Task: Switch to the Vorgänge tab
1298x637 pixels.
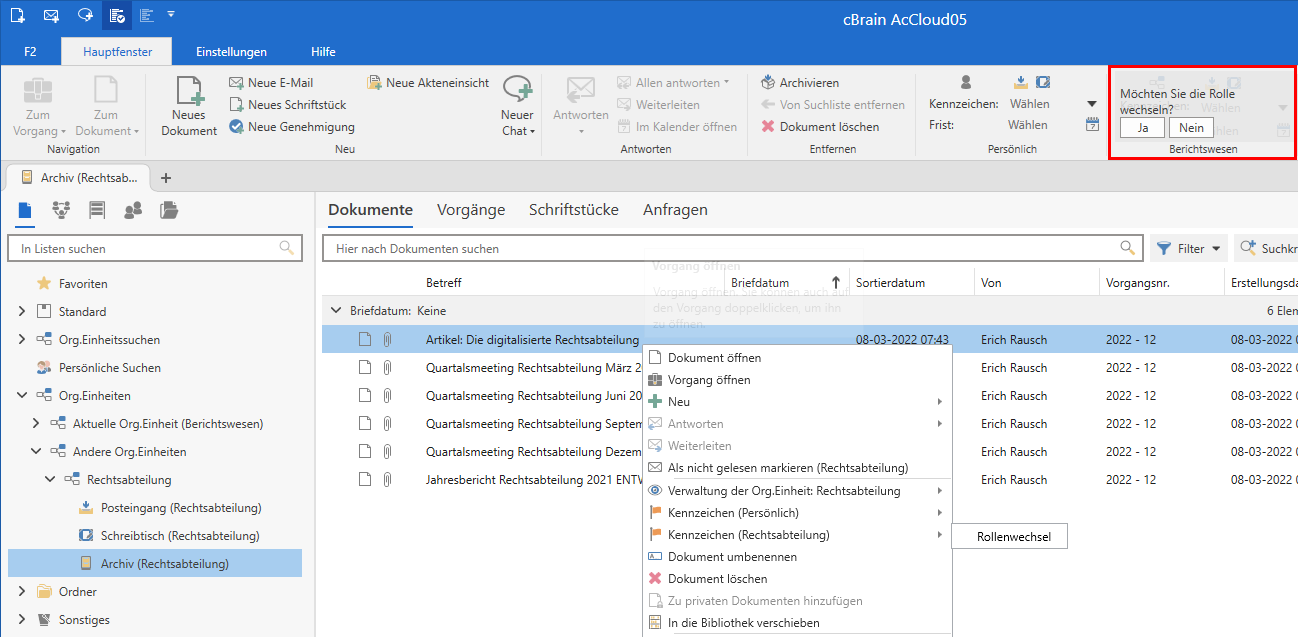Action: (470, 210)
